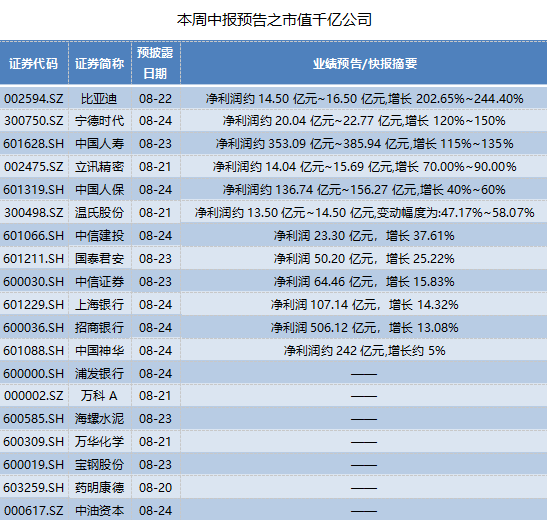
Task: Click 中国人保 profit summary text
Action: tap(364, 190)
